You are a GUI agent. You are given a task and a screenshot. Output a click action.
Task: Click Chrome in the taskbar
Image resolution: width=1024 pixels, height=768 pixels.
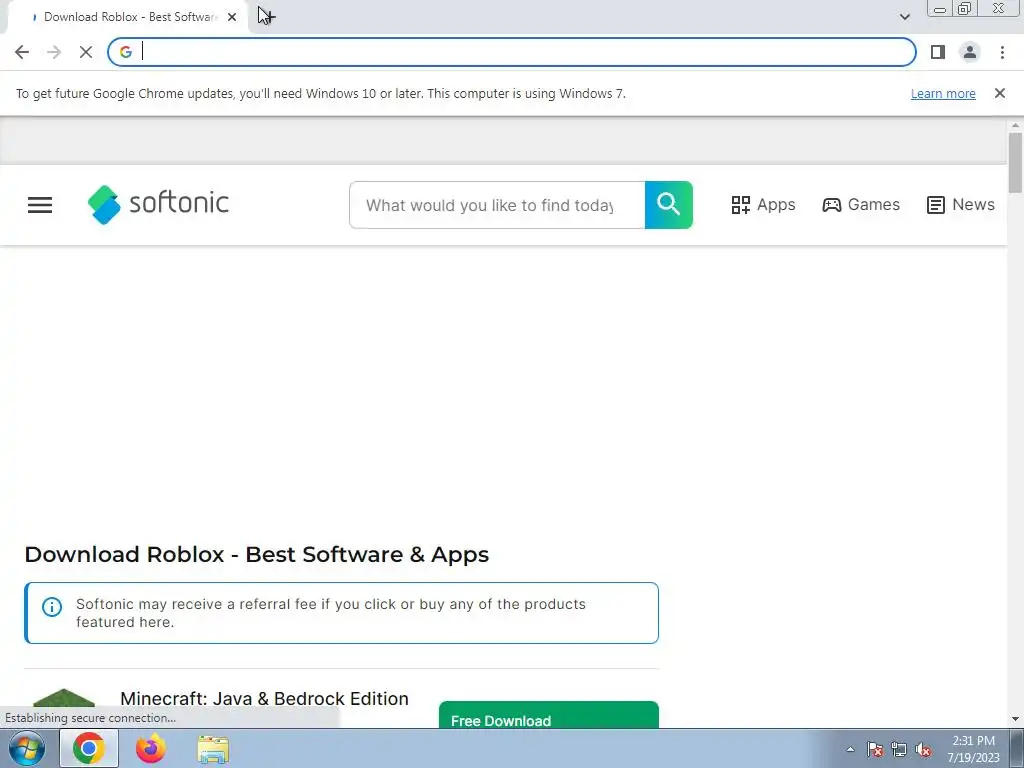coord(89,749)
